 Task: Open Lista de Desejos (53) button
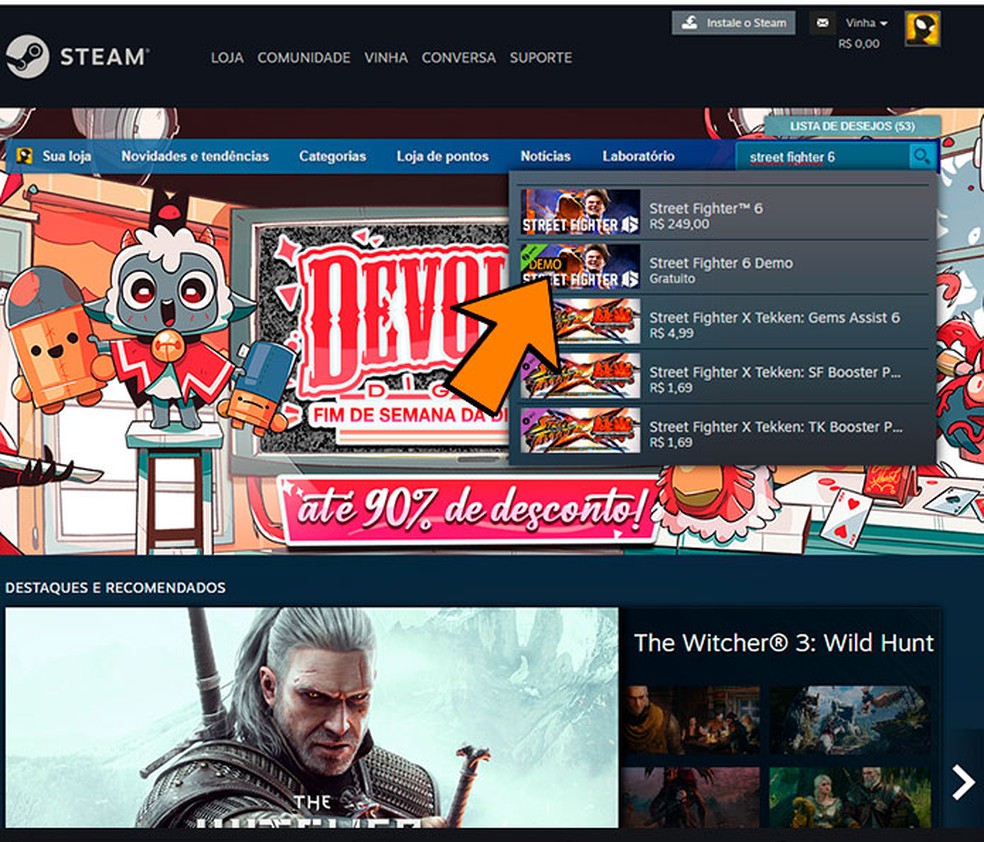pos(852,127)
